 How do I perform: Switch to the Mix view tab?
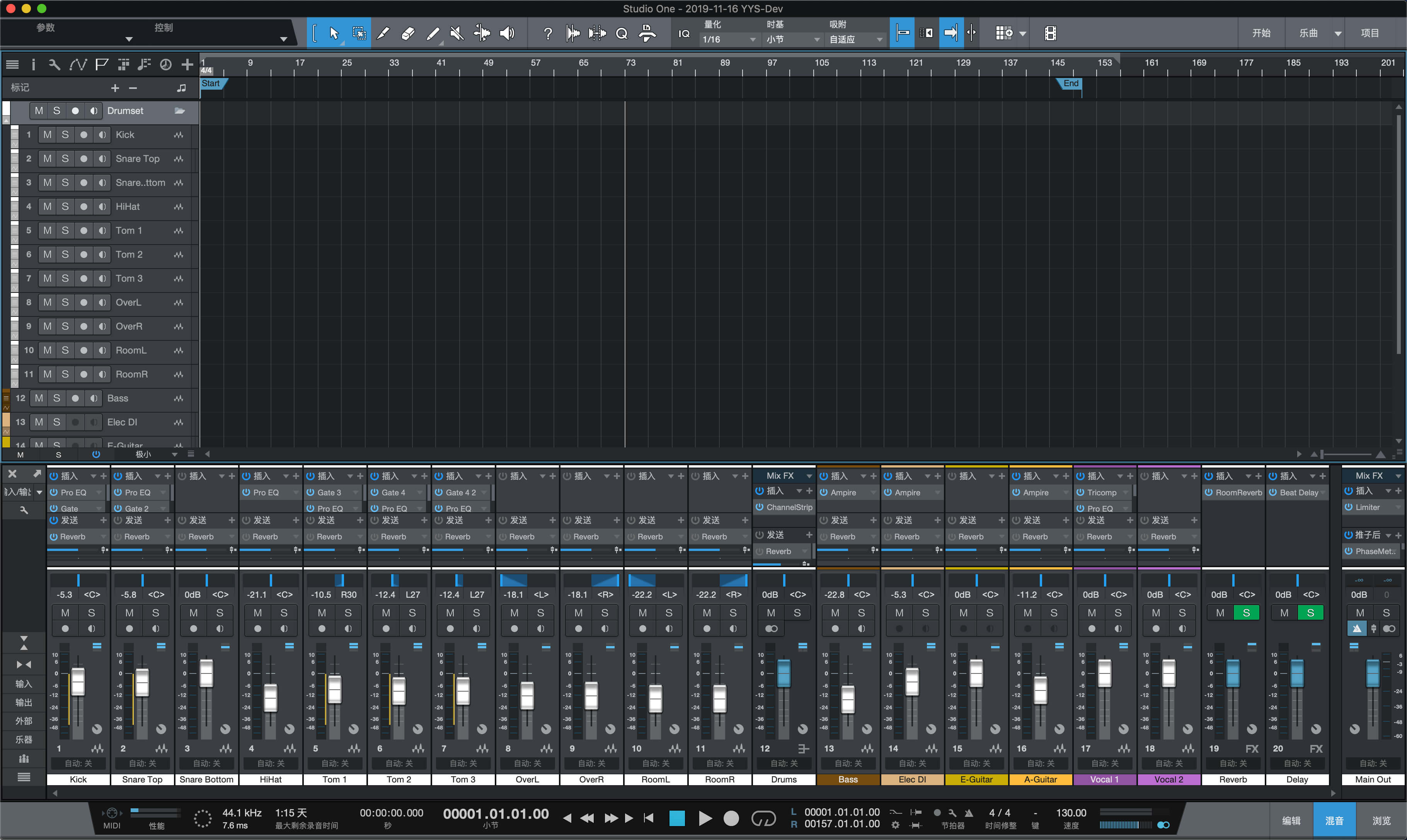1334,820
